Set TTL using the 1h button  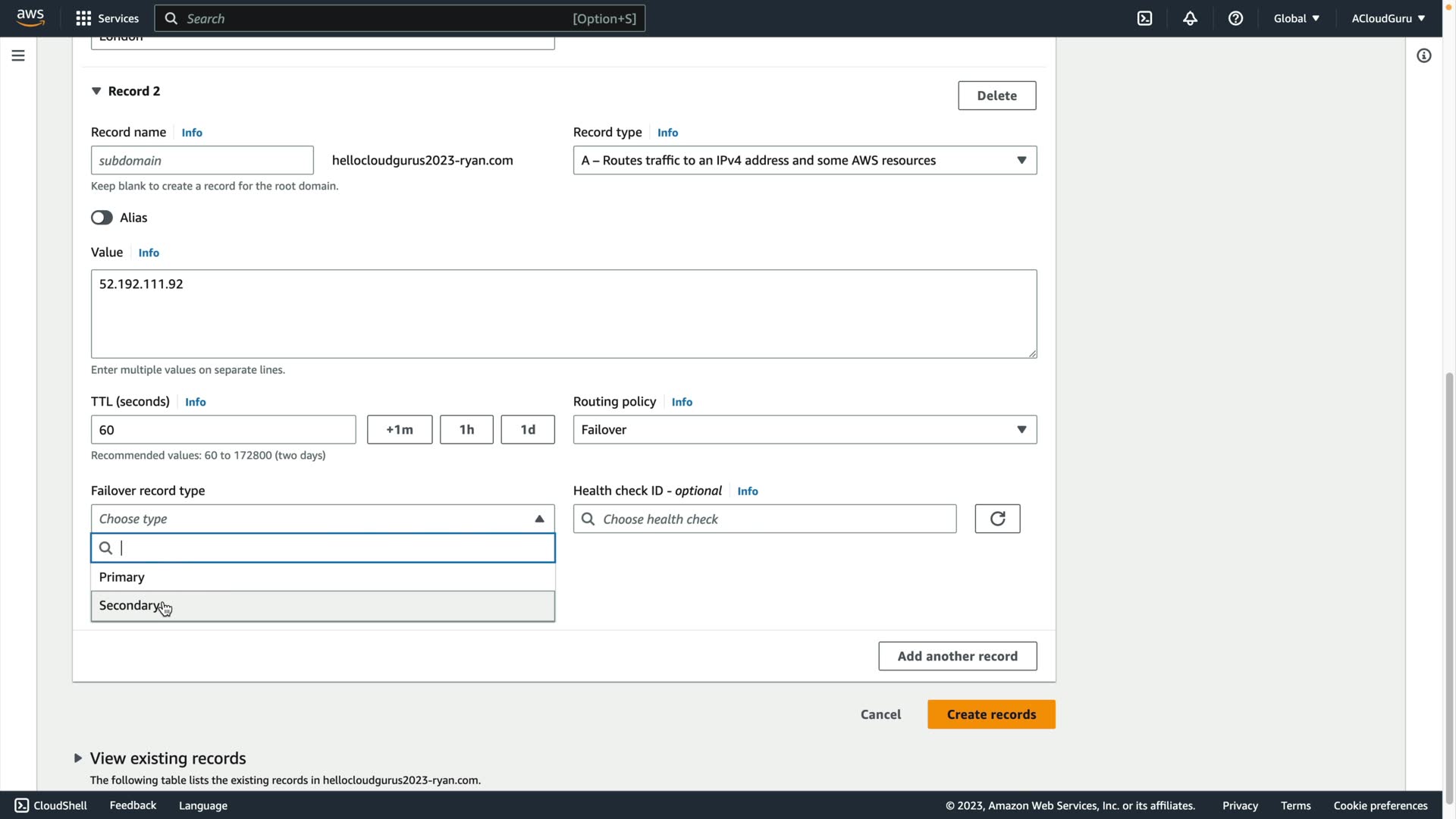pos(466,429)
